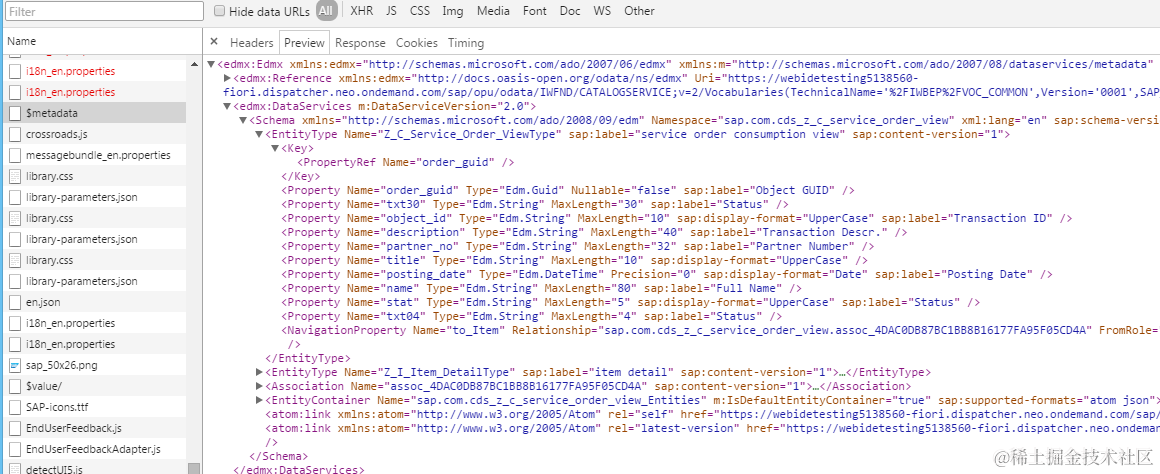Switch to the Headers tab
The height and width of the screenshot is (474, 1160).
(252, 43)
